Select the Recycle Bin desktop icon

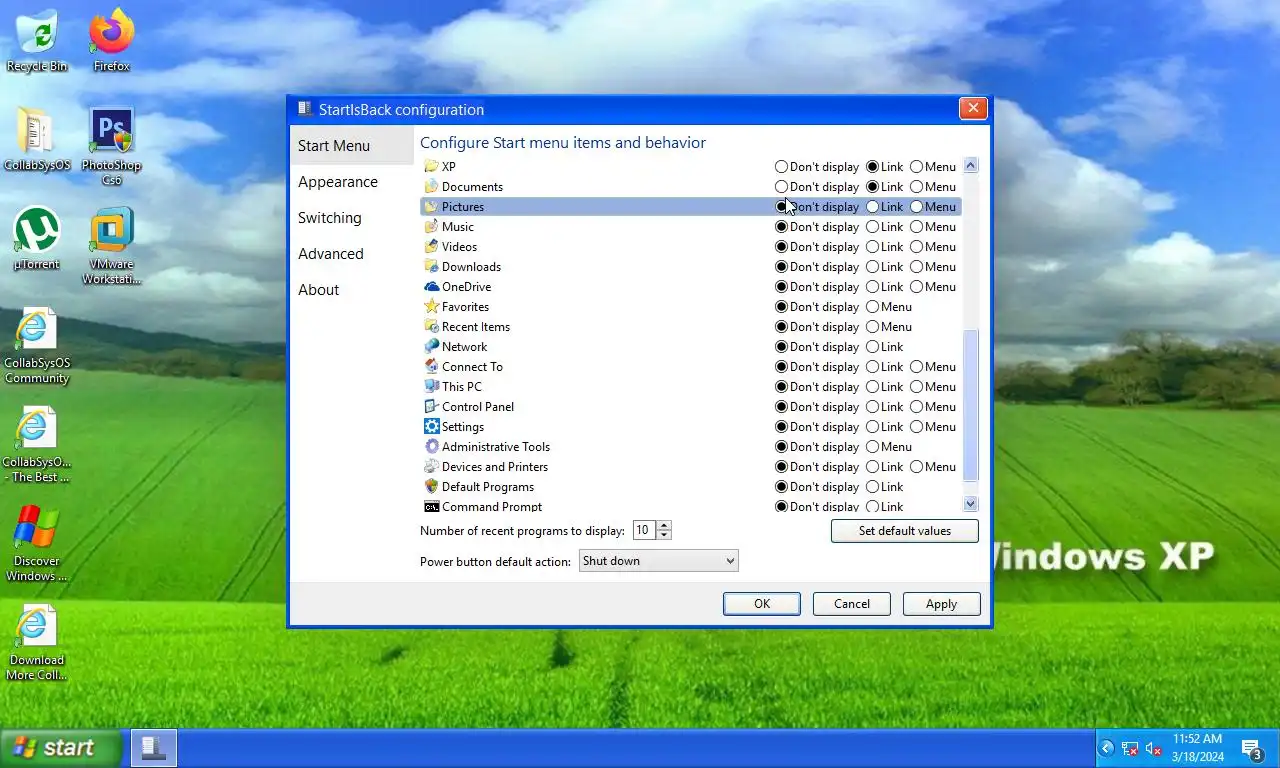[x=37, y=40]
